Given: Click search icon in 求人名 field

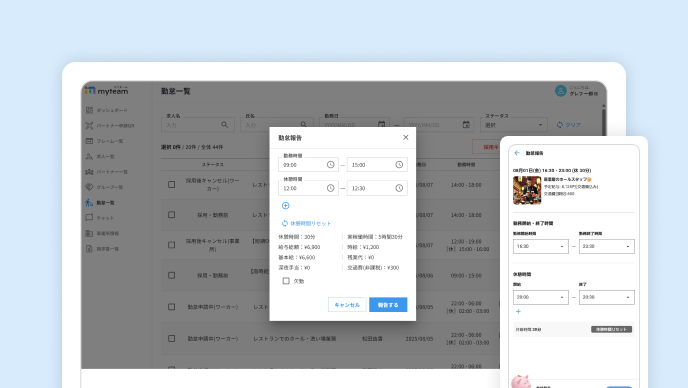Looking at the screenshot, I should pyautogui.click(x=225, y=125).
